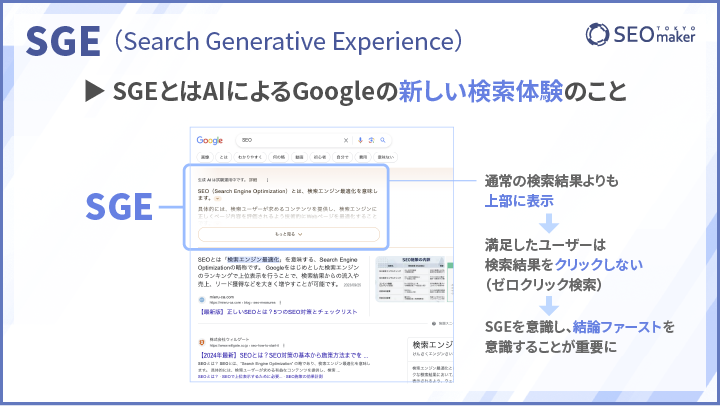Open the 詳細 link in the AI notice

pyautogui.click(x=253, y=180)
